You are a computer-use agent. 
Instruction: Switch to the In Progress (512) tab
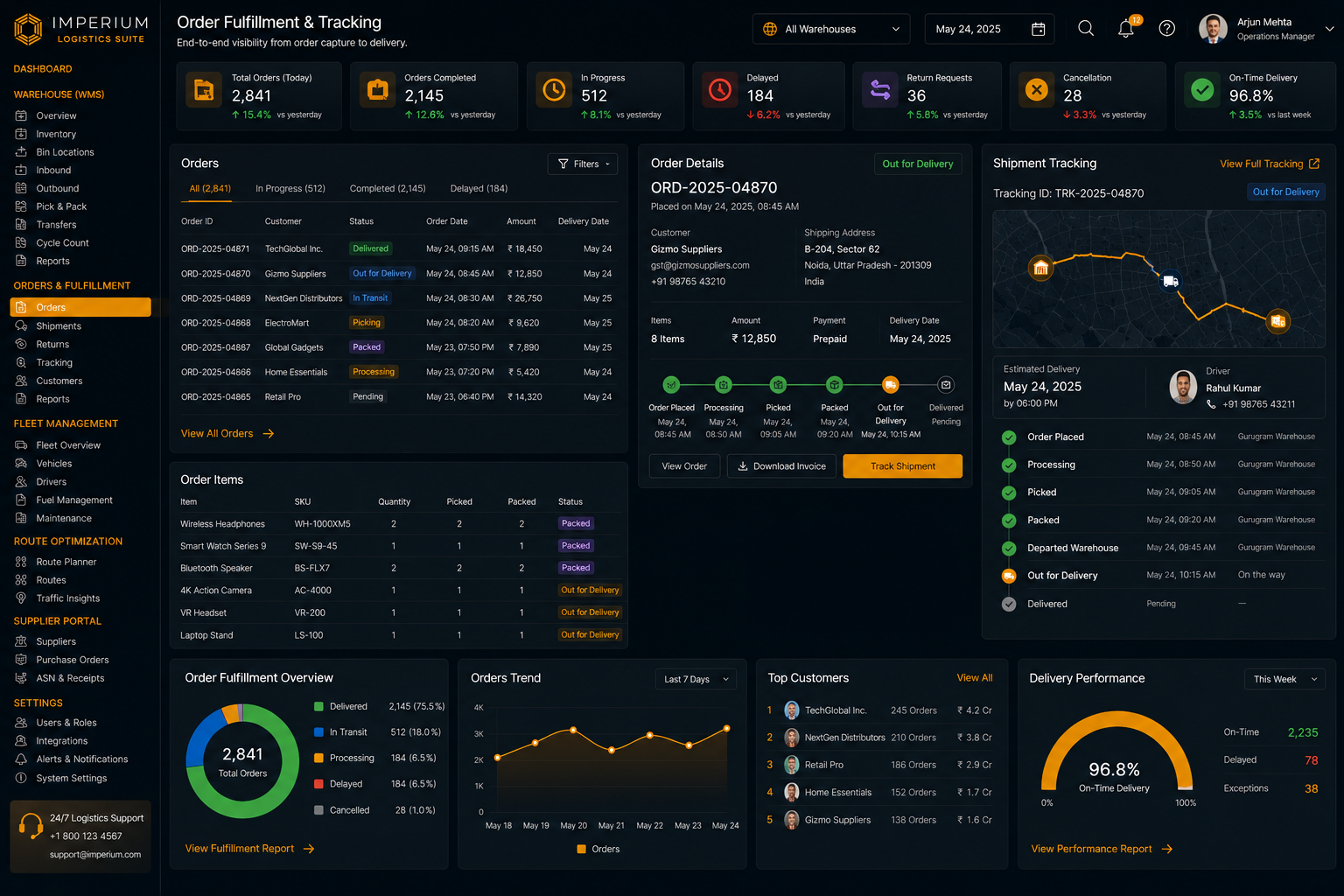pyautogui.click(x=290, y=188)
